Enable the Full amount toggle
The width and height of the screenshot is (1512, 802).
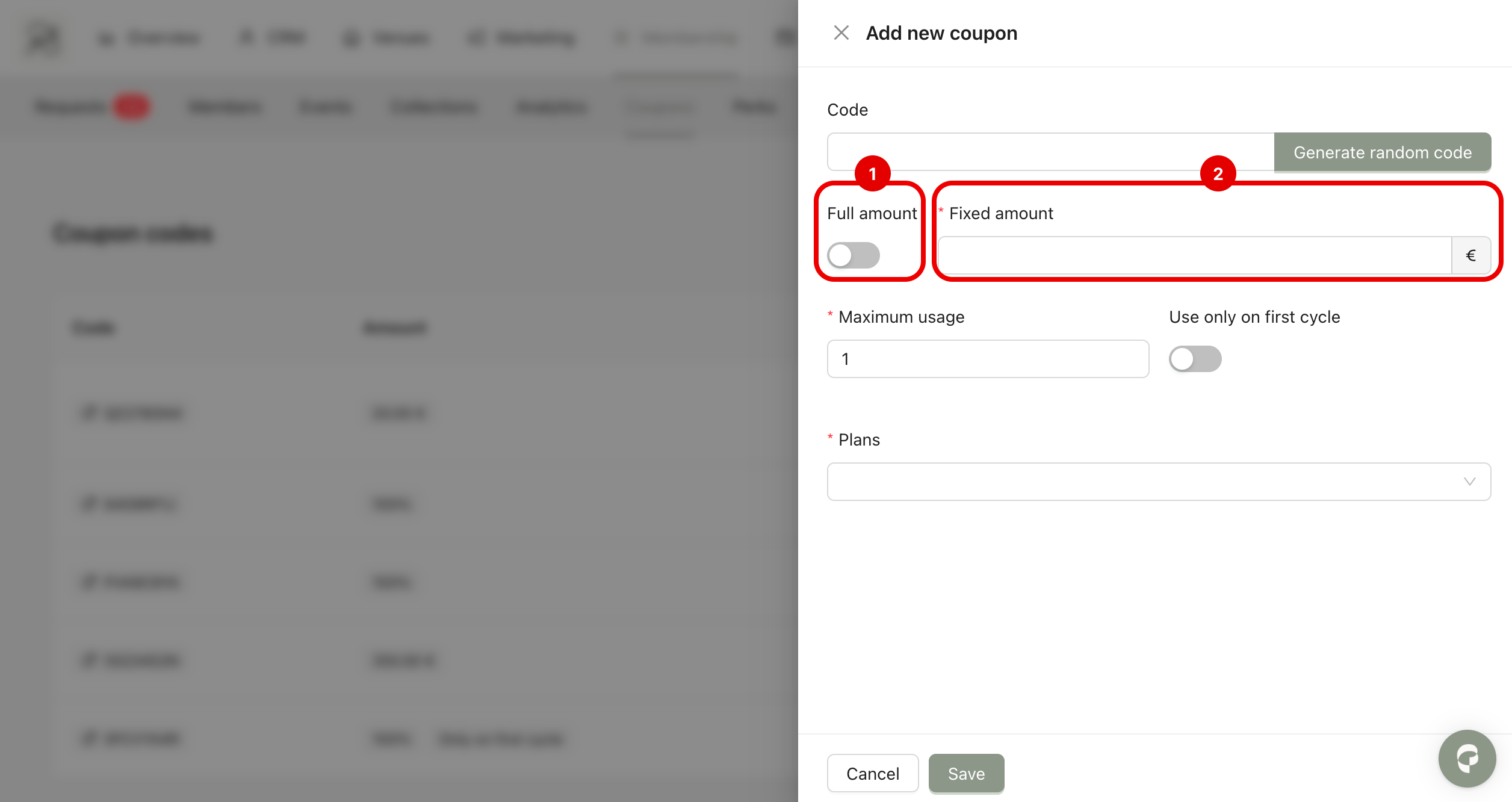tap(853, 255)
